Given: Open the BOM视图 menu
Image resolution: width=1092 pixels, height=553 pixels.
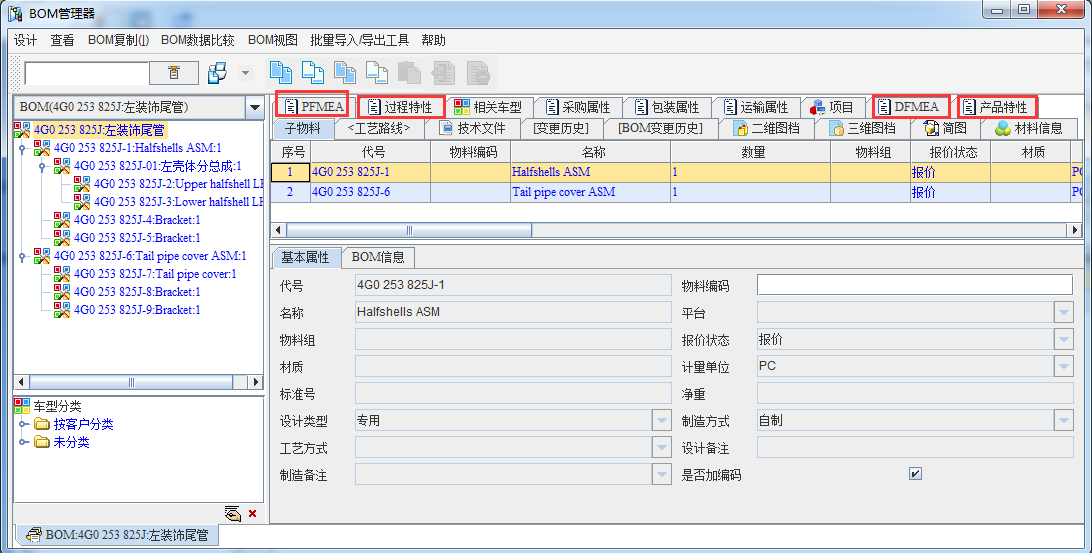Looking at the screenshot, I should coord(272,40).
